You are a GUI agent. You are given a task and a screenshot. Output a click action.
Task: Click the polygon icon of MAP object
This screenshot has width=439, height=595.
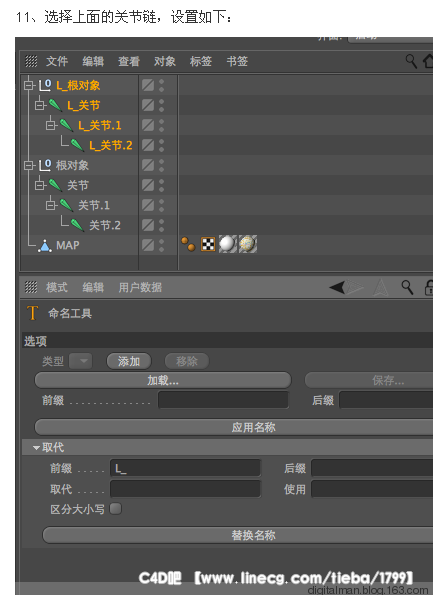pos(45,246)
